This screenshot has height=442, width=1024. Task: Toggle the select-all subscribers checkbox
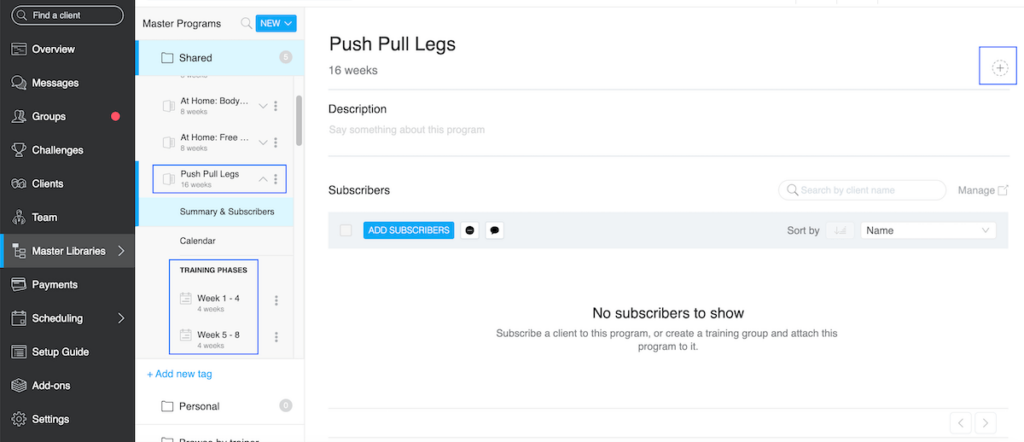click(x=346, y=230)
